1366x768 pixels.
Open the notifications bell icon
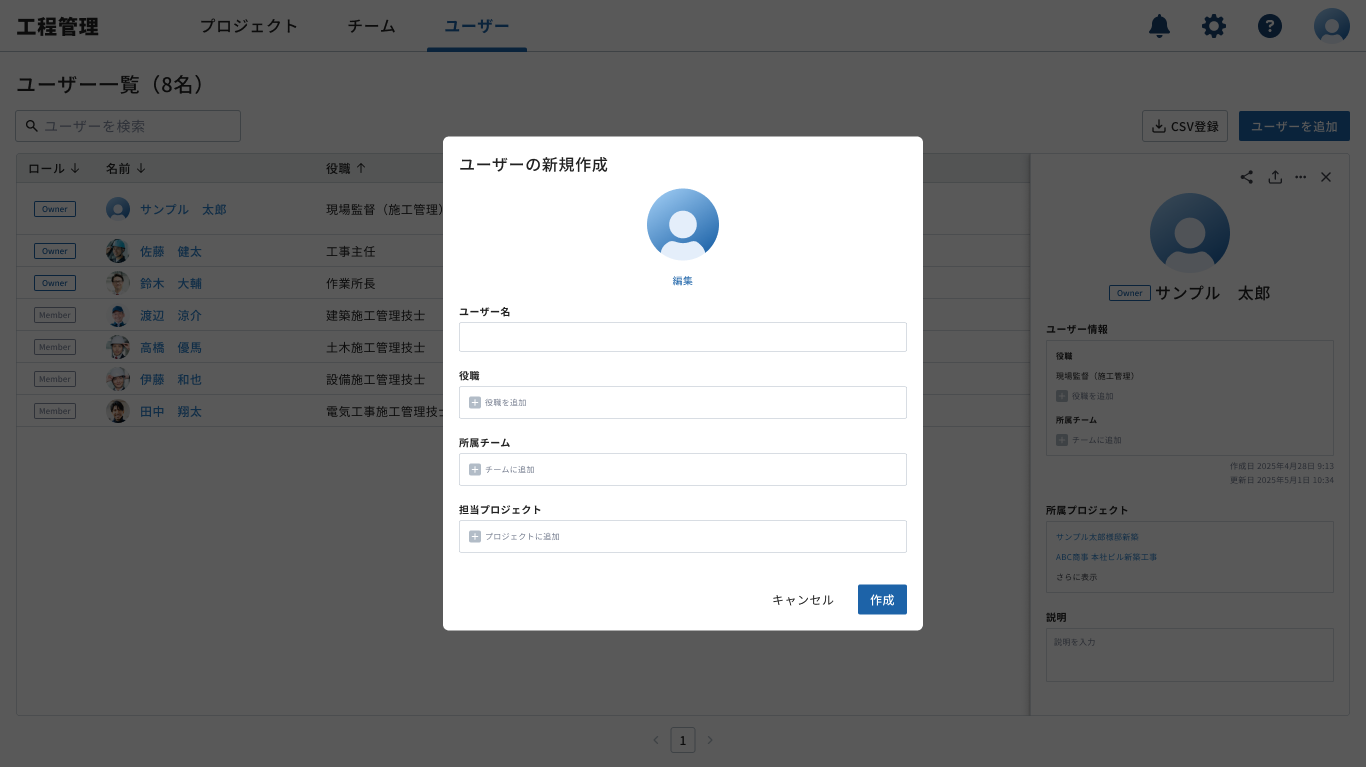[1159, 26]
